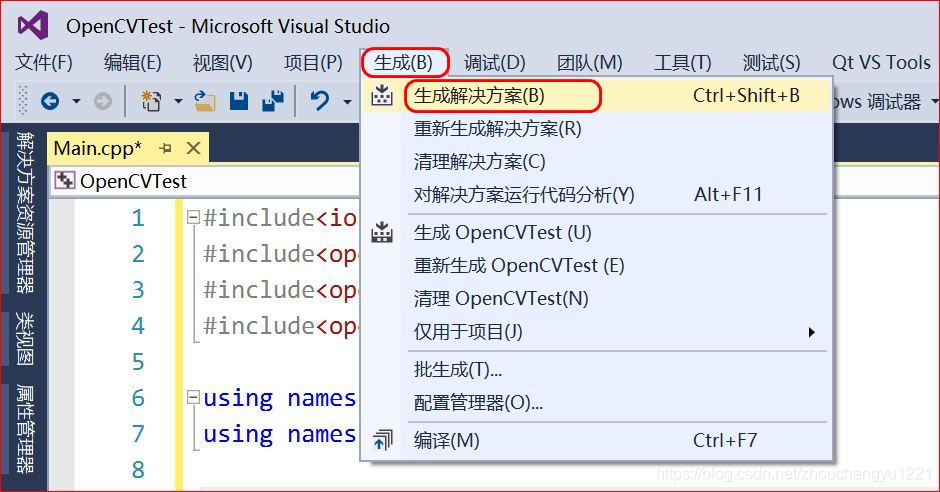Select 批生成(T)... menu entry
This screenshot has width=940, height=492.
596,370
